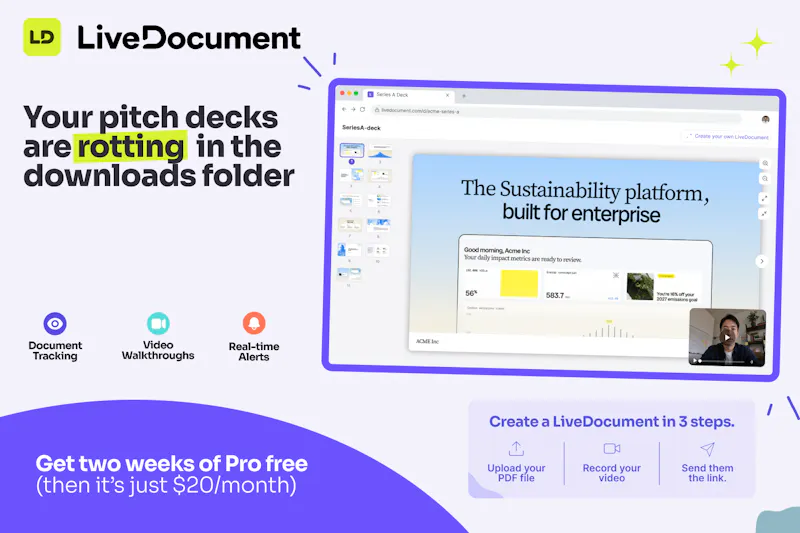The image size is (800, 533).
Task: Click the Document Tracking label
Action: click(55, 350)
